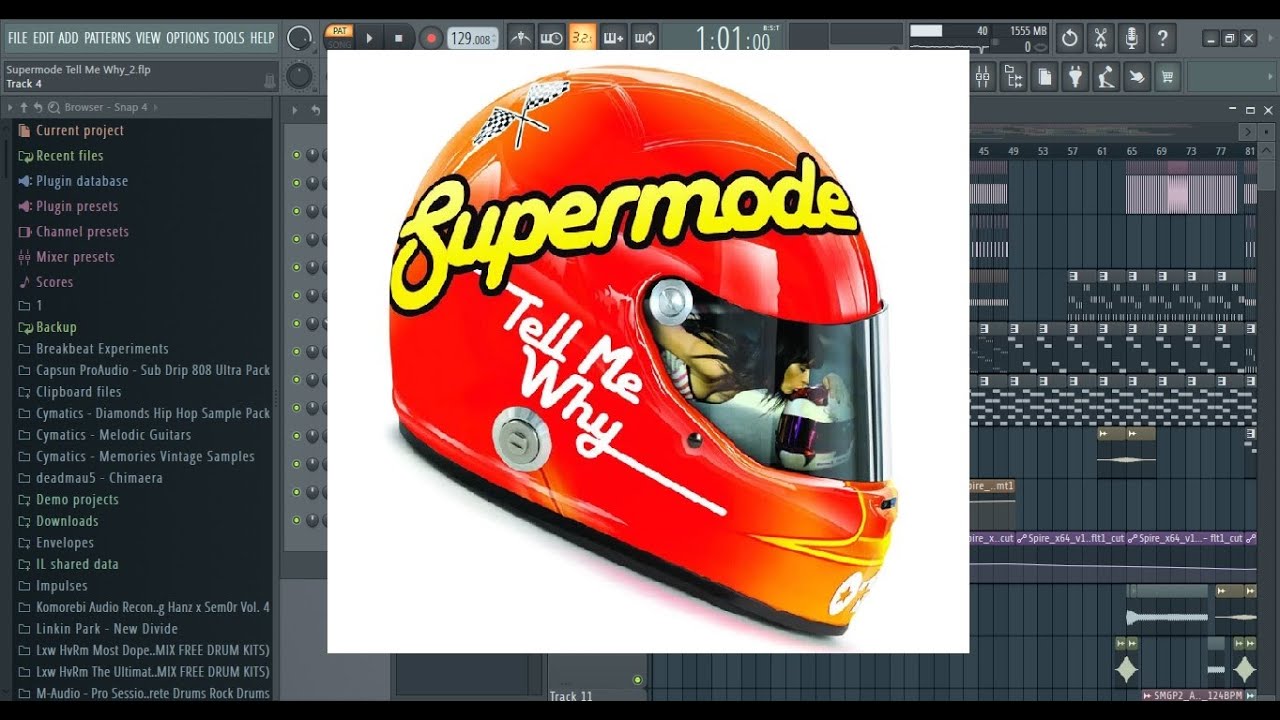Open the PATTERNS menu

(x=107, y=38)
